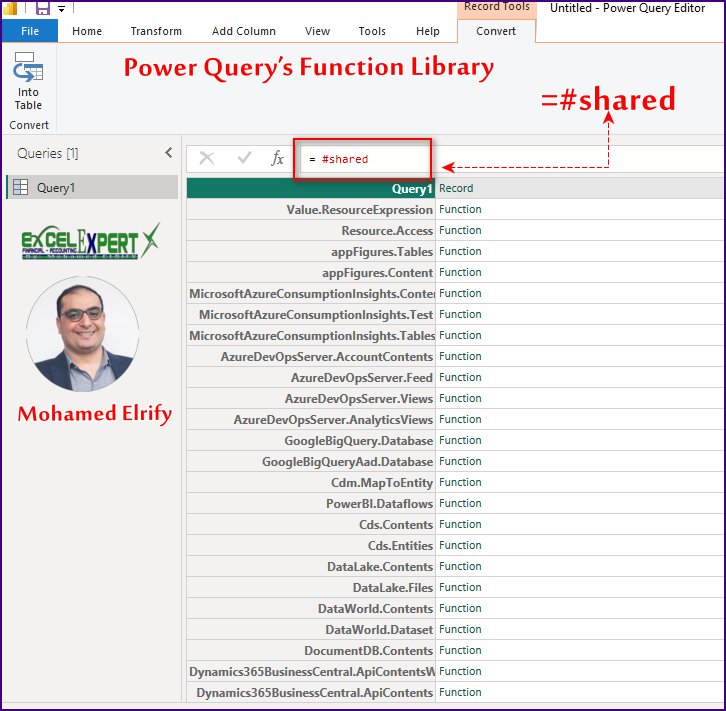Click the Function link for Resource.Access
Screen dimensions: 726x711
(x=460, y=230)
